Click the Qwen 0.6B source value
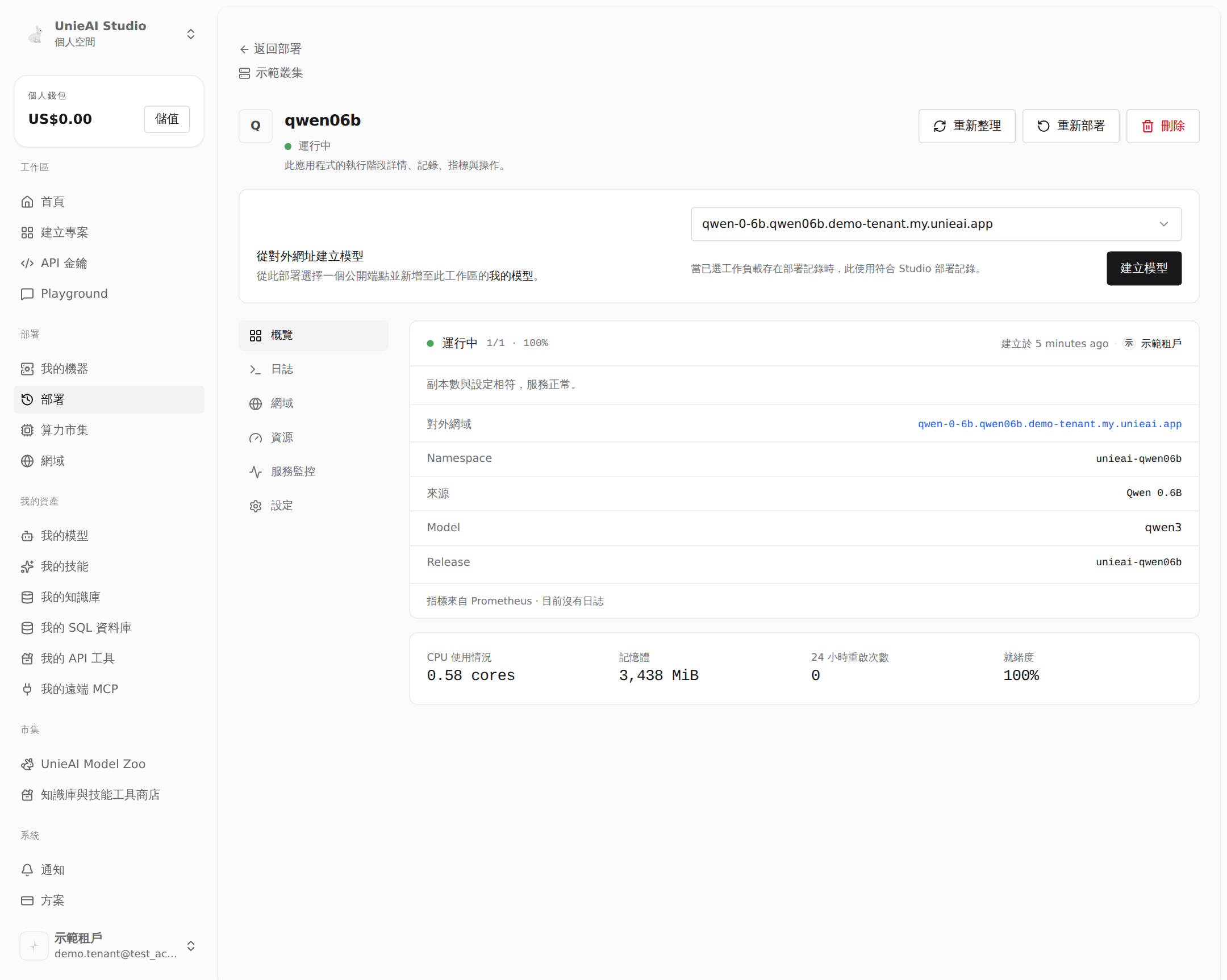Screen dimensions: 1227x980 click(x=1154, y=493)
